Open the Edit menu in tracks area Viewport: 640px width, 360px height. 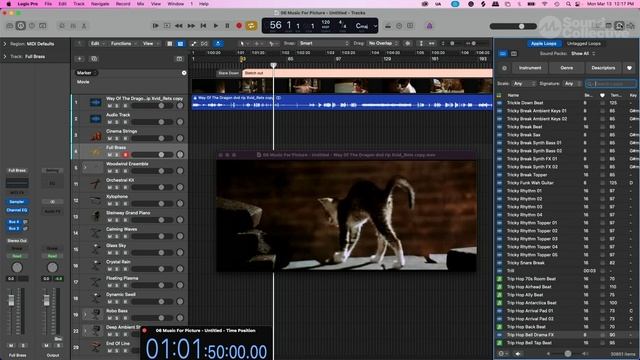[97, 43]
